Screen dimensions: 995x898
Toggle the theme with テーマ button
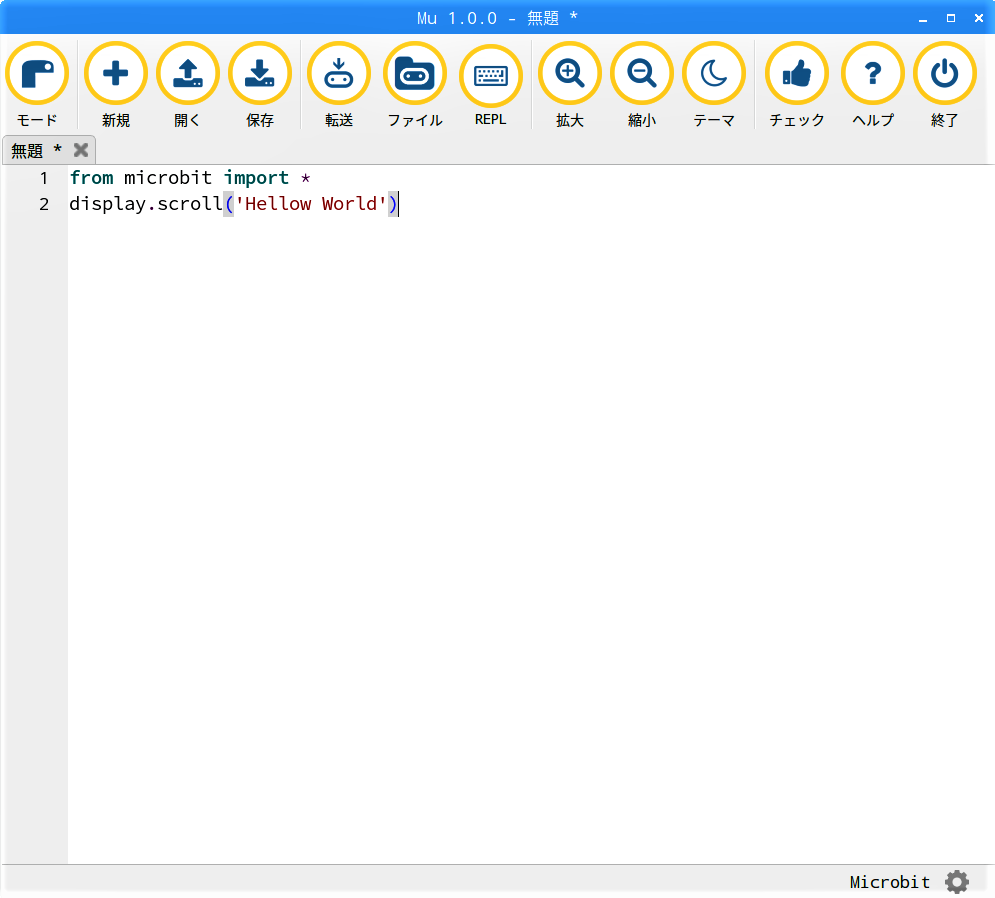(x=714, y=85)
